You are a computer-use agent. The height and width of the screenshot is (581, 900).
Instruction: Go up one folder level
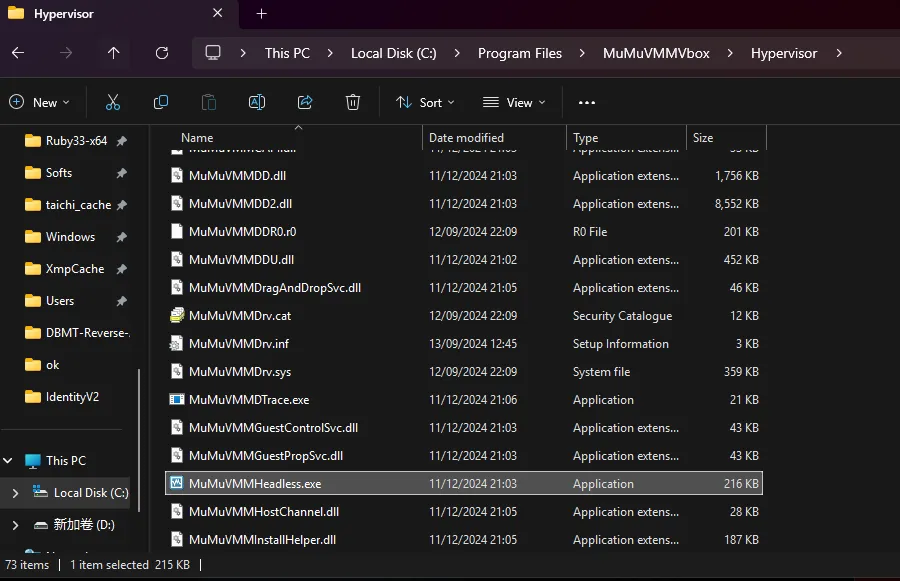[114, 53]
